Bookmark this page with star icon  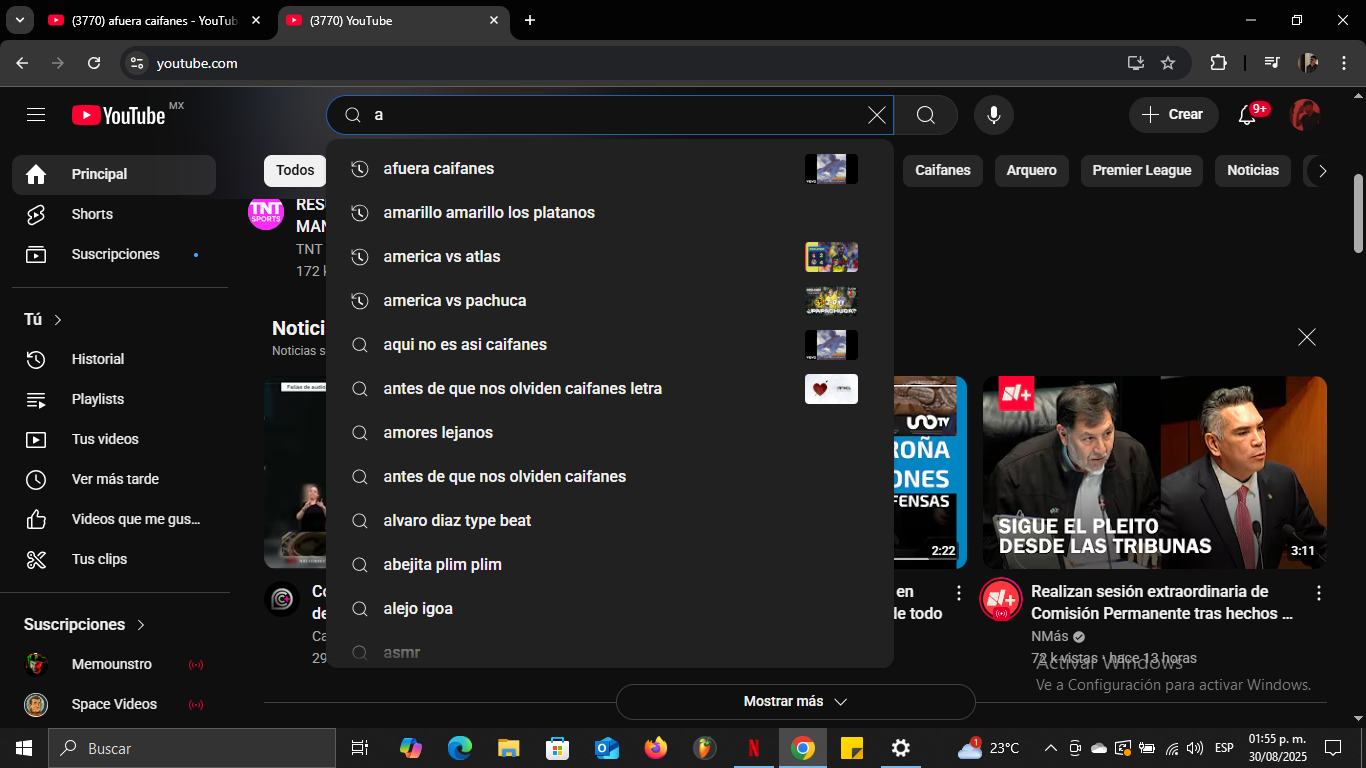coord(1167,63)
